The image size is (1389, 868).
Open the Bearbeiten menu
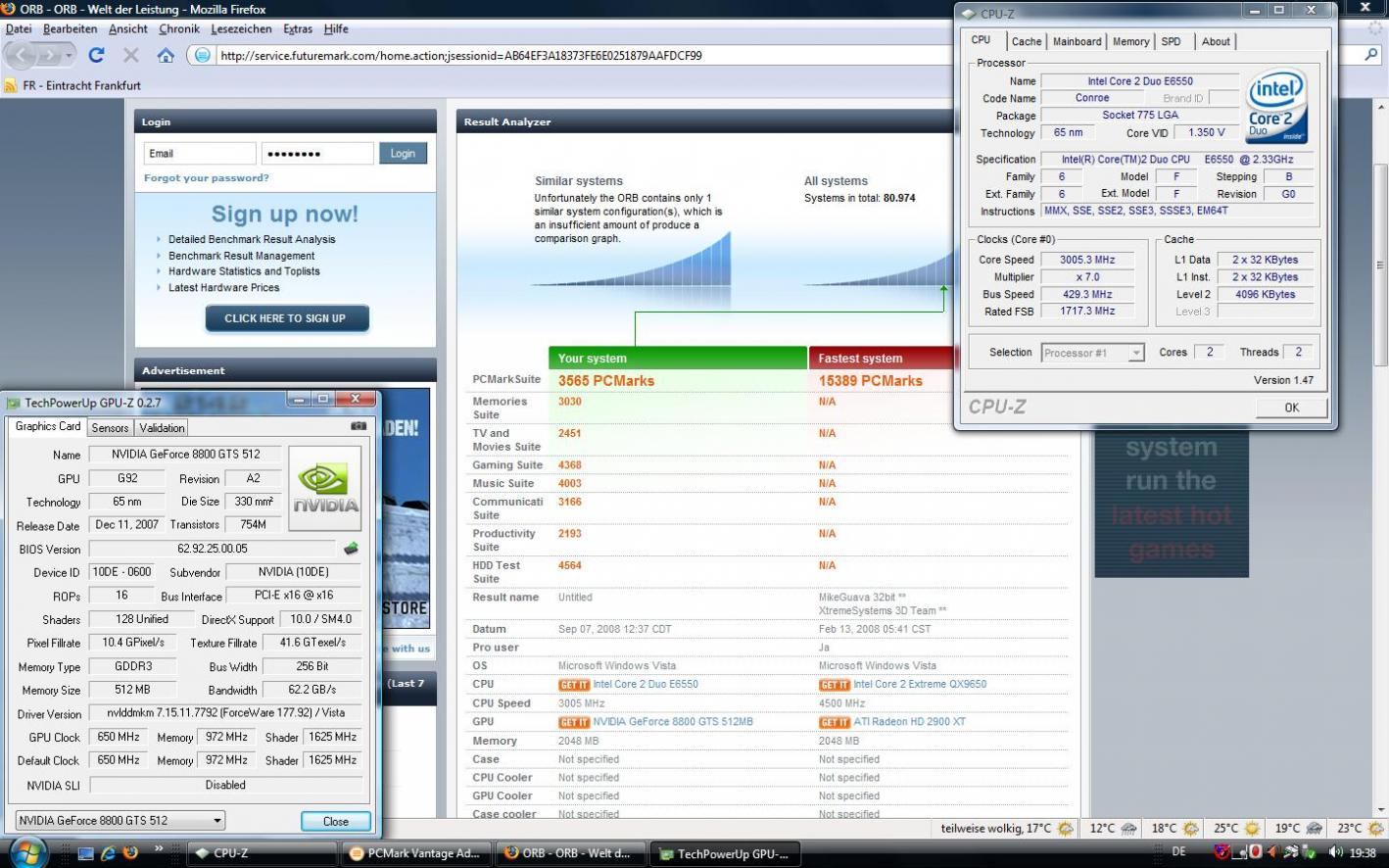click(71, 29)
